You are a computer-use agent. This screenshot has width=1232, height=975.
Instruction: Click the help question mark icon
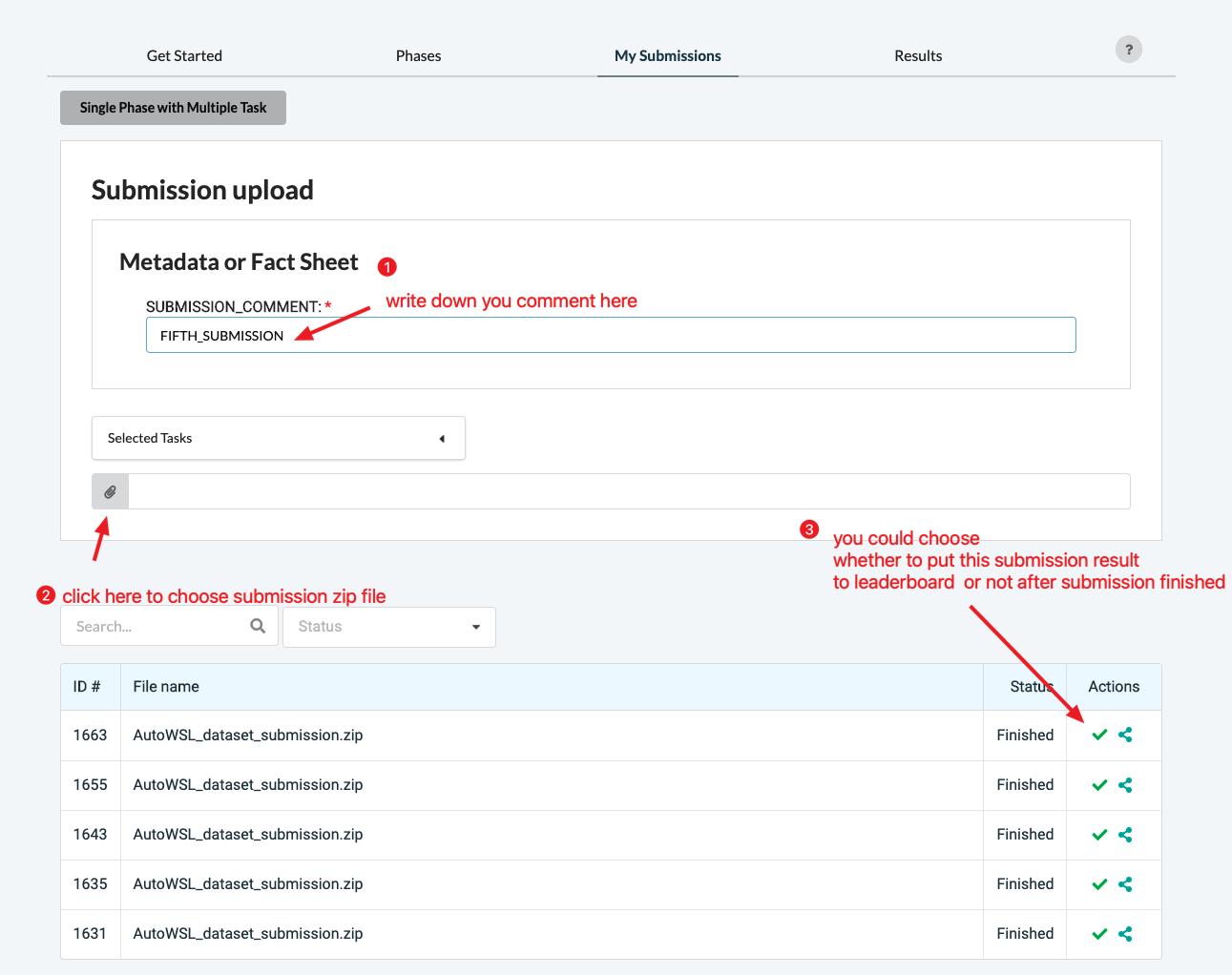point(1129,50)
